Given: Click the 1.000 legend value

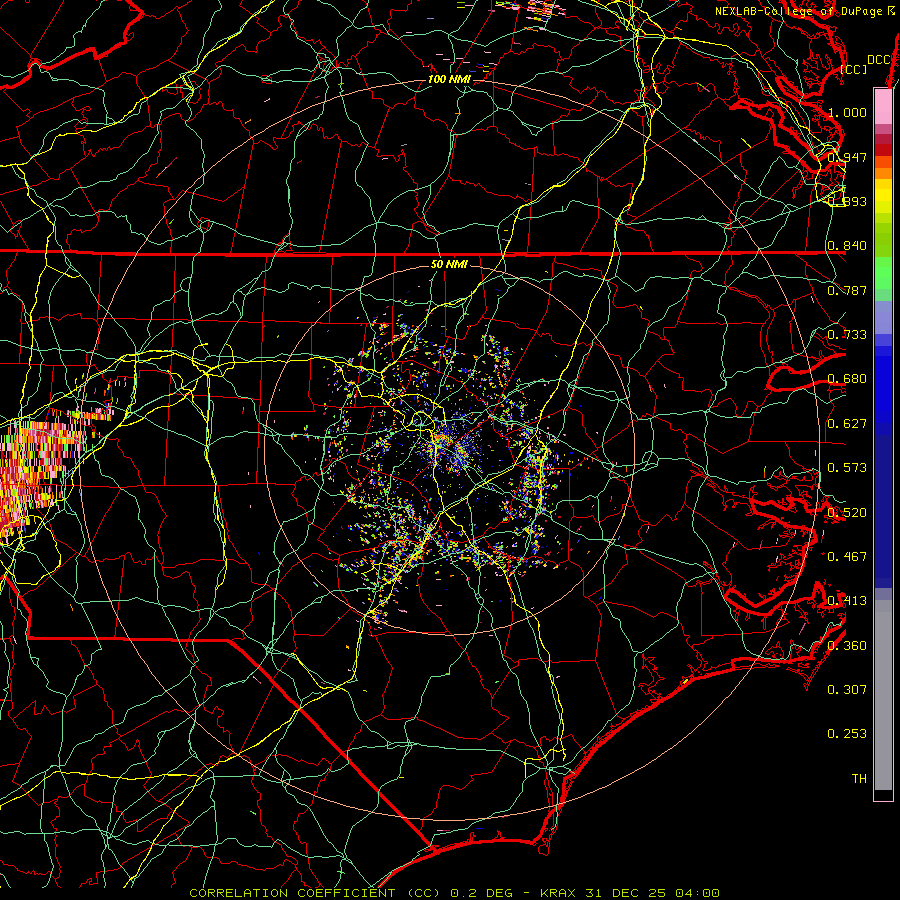Looking at the screenshot, I should [847, 112].
